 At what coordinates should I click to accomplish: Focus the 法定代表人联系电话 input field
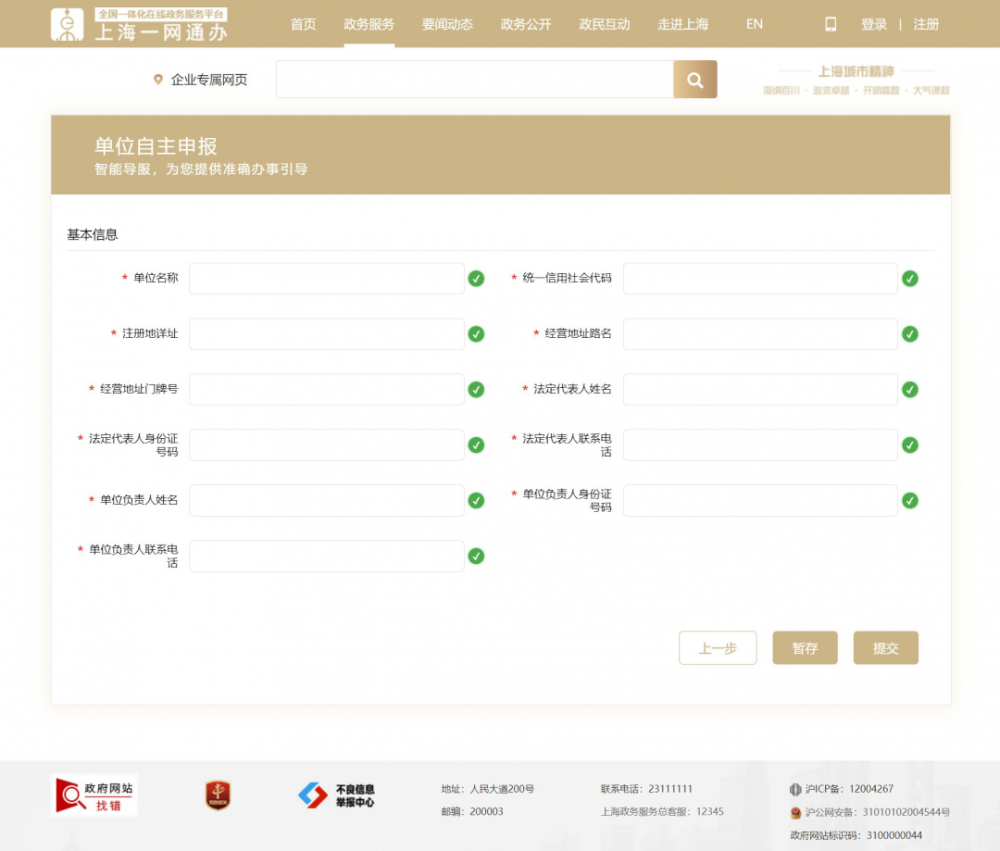pyautogui.click(x=760, y=445)
